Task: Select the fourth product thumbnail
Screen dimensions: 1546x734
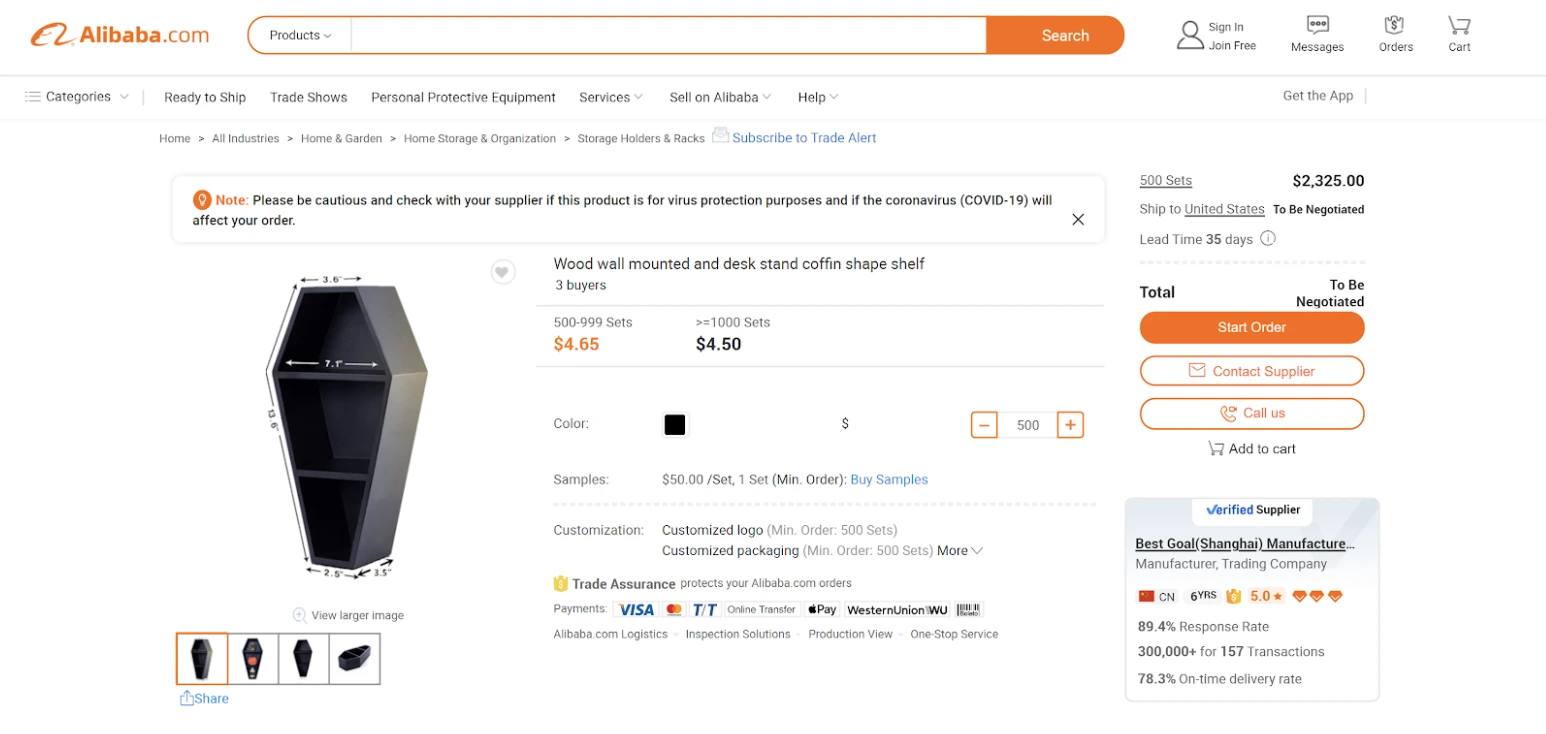Action: [354, 658]
